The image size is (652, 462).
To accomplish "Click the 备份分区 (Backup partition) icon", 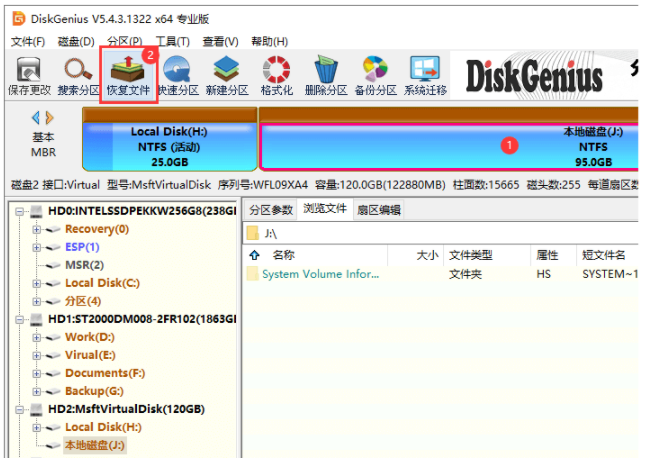I will [375, 69].
